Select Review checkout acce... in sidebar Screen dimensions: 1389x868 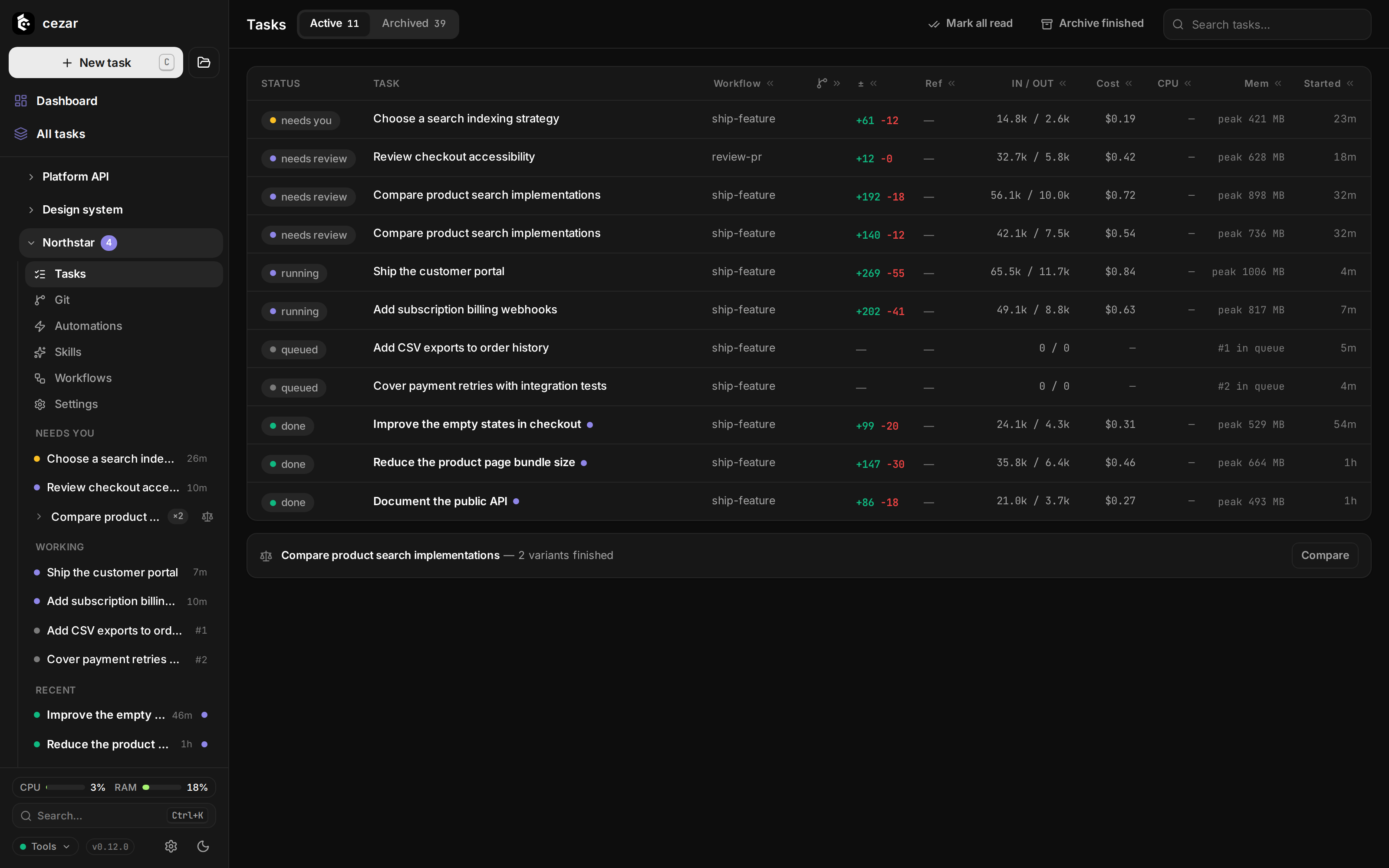(121, 487)
